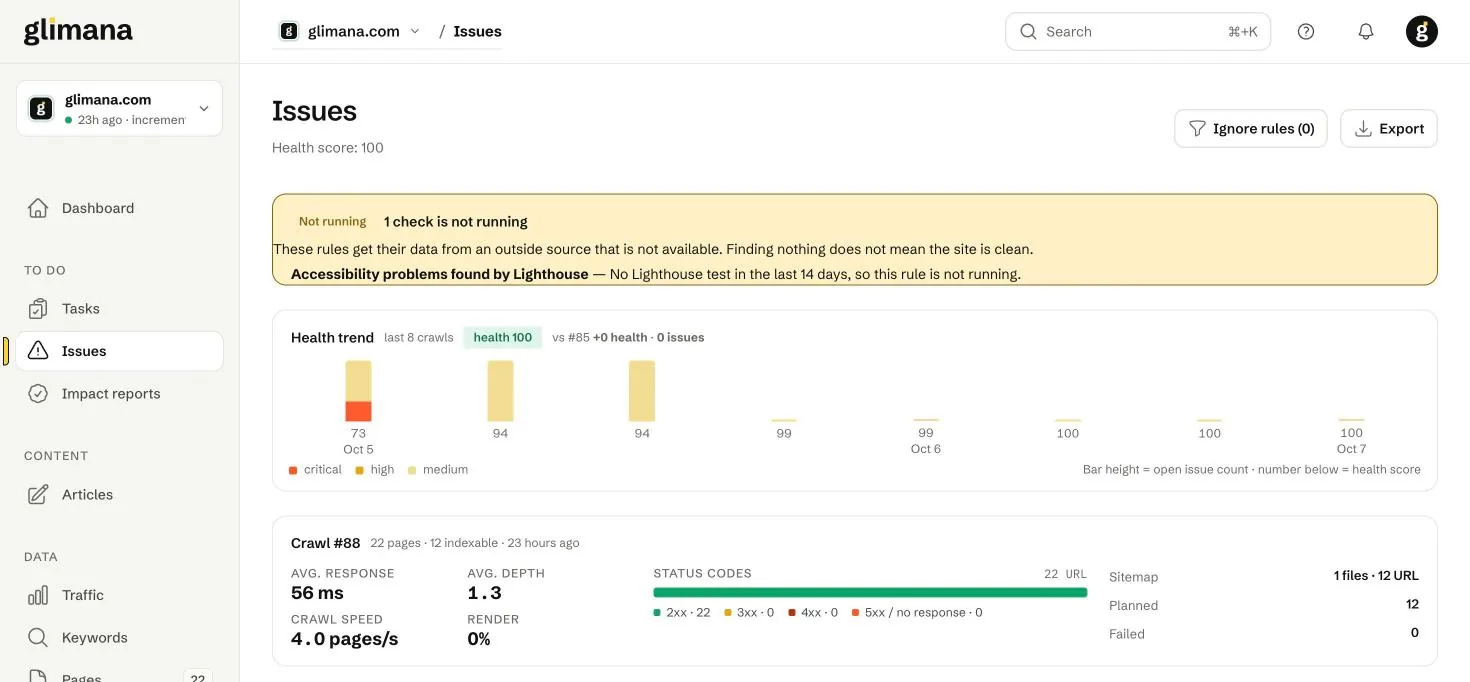The width and height of the screenshot is (1470, 682).
Task: Open the user avatar in header
Action: [1422, 31]
